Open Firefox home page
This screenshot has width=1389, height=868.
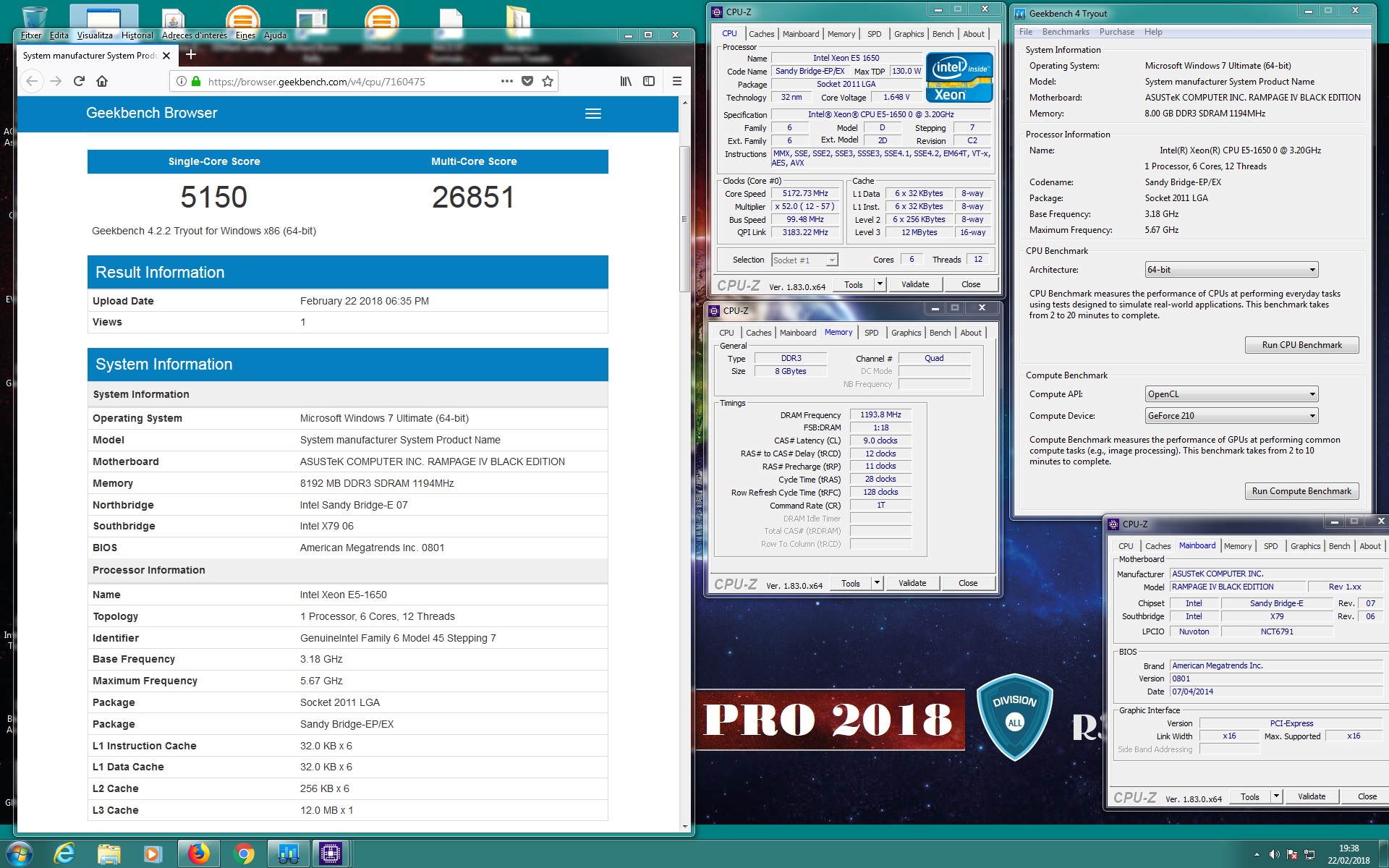(102, 81)
